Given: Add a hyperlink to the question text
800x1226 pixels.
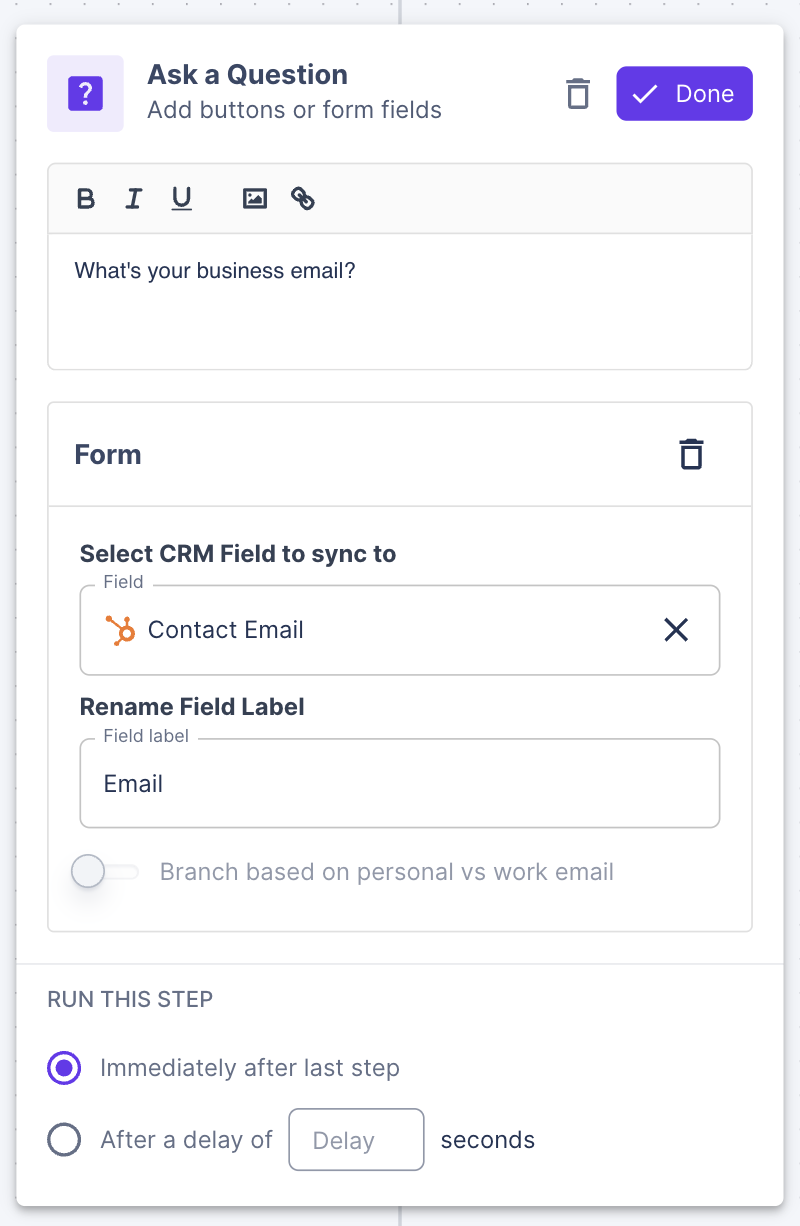Looking at the screenshot, I should click(303, 199).
